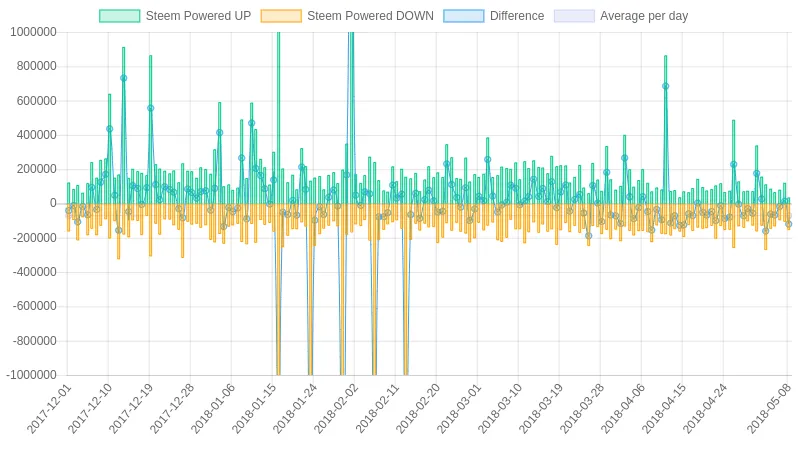Image resolution: width=798 pixels, height=450 pixels.
Task: Click the 2018-03-01 date label
Action: coord(460,409)
